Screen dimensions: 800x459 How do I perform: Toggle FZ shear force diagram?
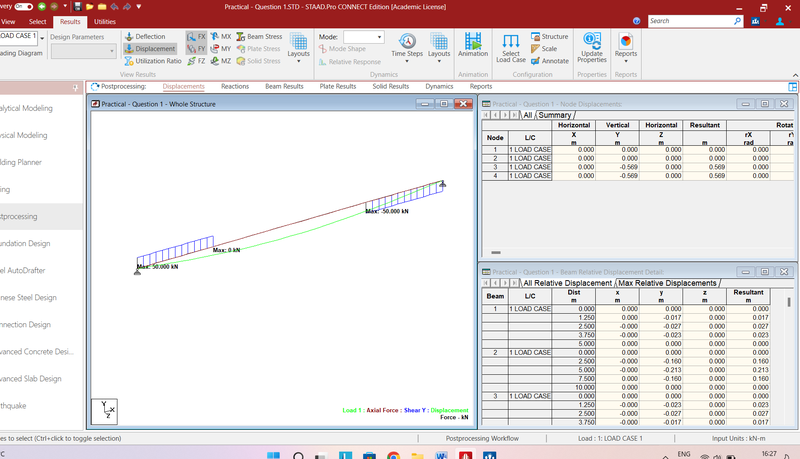point(196,61)
